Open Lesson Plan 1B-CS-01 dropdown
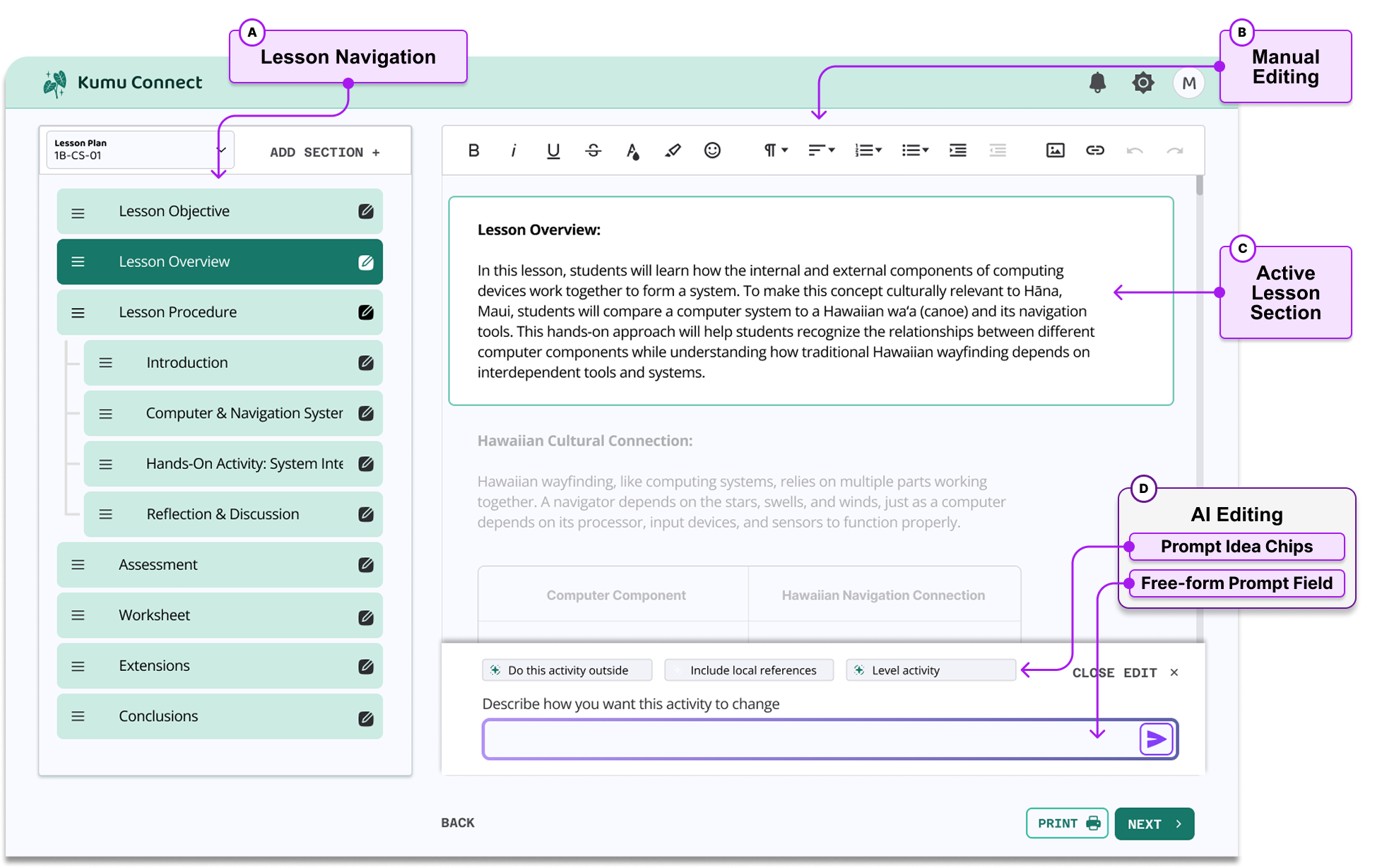The image size is (1382, 868). [140, 150]
